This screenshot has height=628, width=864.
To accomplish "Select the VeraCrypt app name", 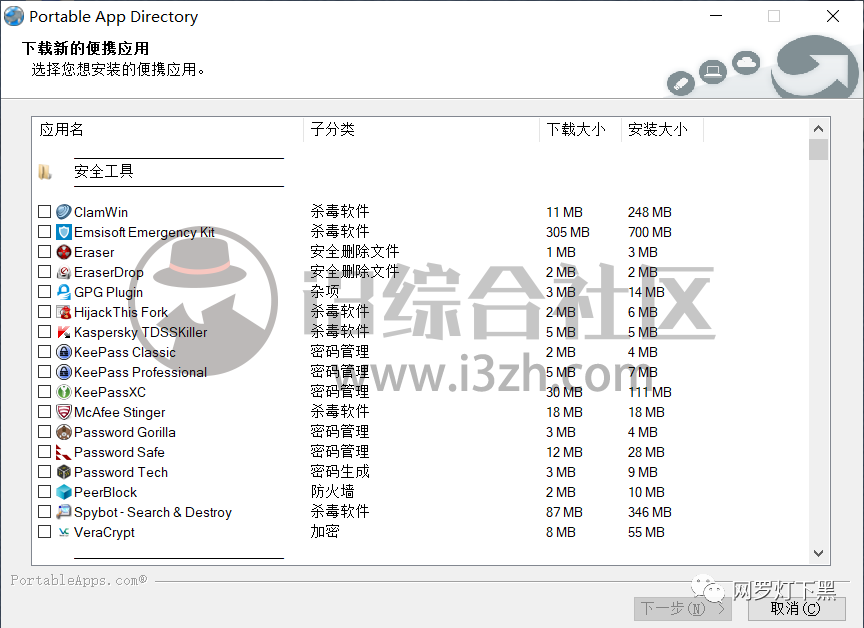I will pyautogui.click(x=104, y=532).
